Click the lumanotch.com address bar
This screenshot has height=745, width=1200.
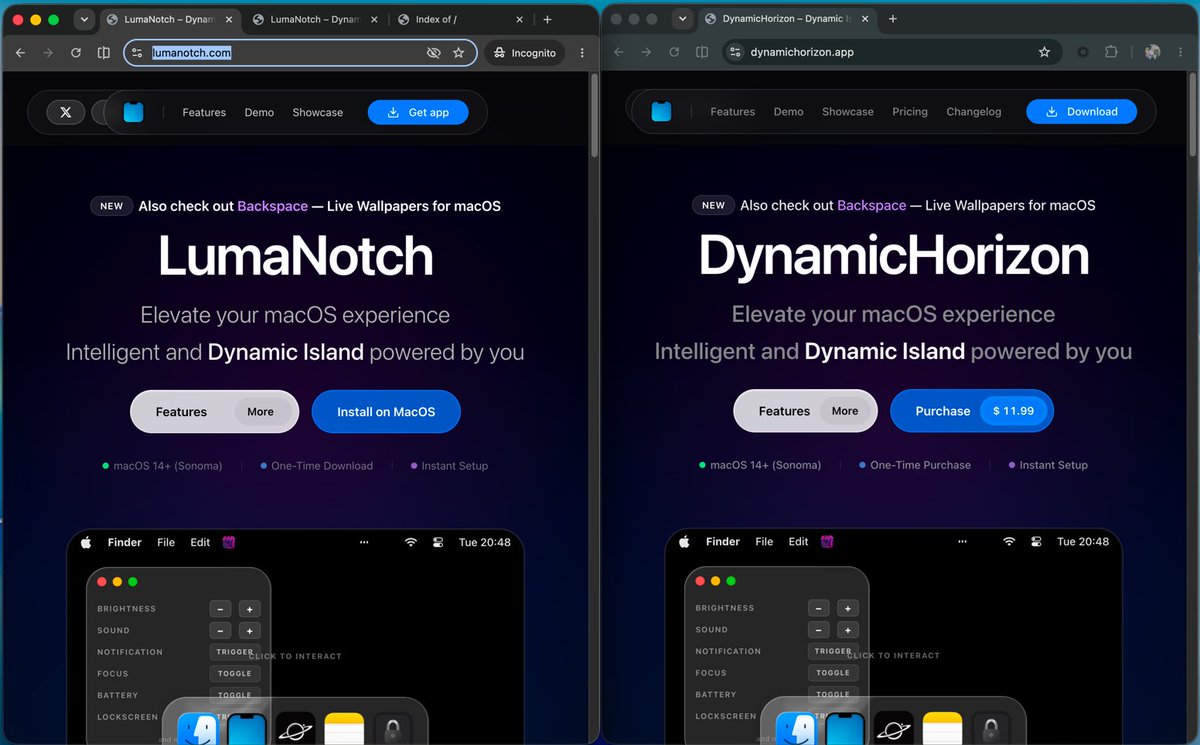point(300,53)
